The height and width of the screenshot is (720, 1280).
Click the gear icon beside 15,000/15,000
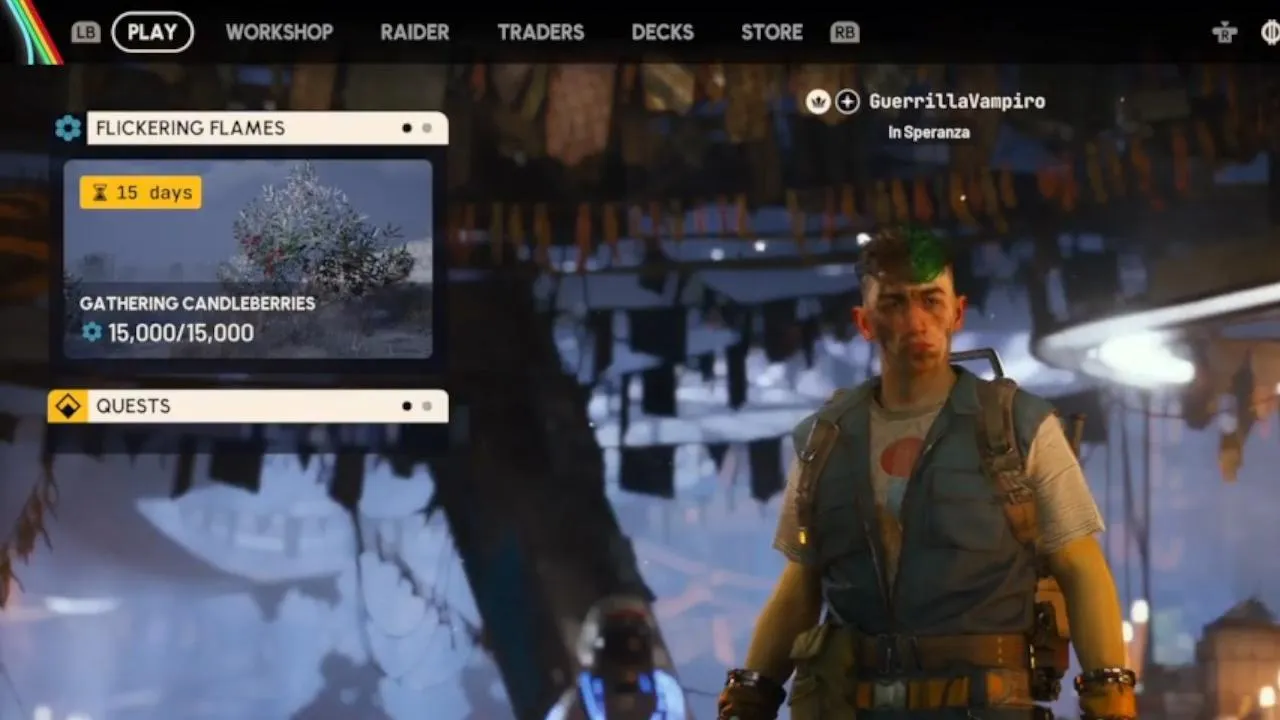(92, 332)
